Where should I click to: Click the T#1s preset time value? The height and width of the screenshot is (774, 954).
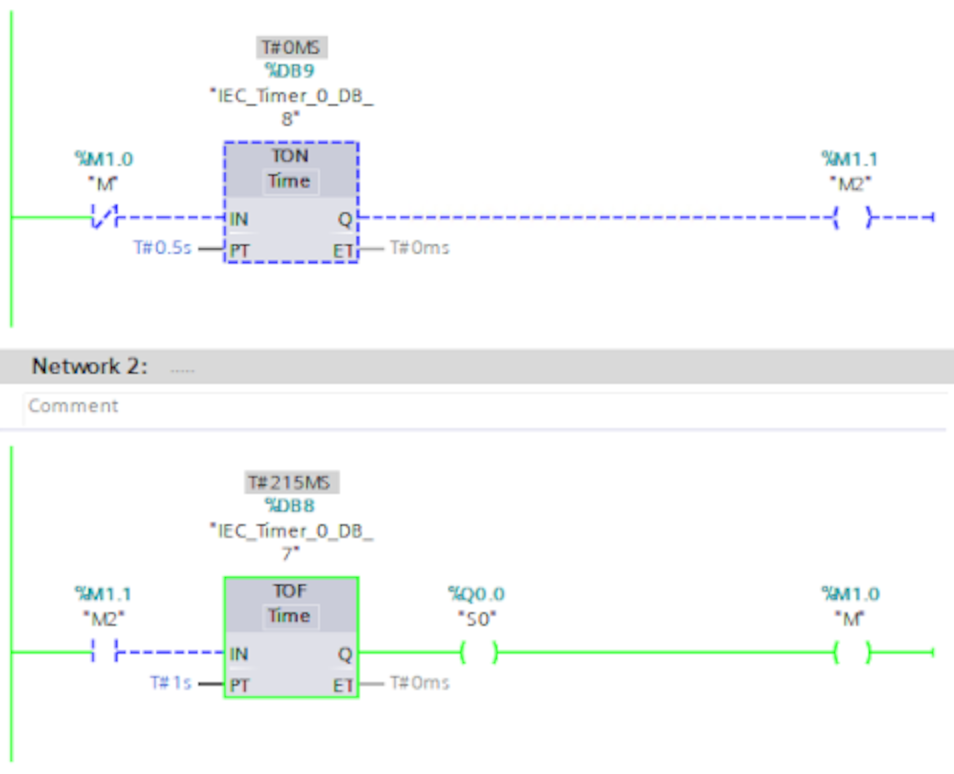pos(170,683)
